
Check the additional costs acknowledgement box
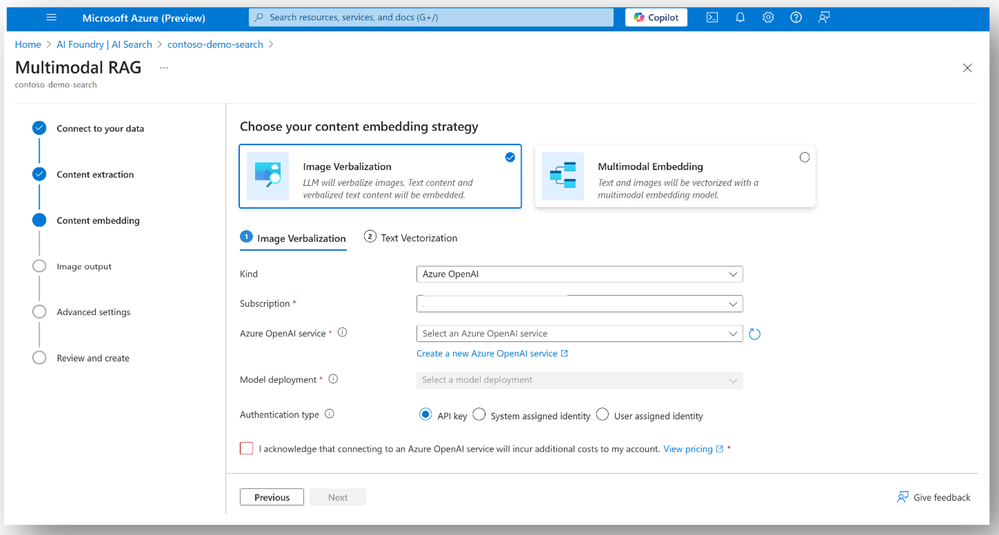tap(247, 449)
